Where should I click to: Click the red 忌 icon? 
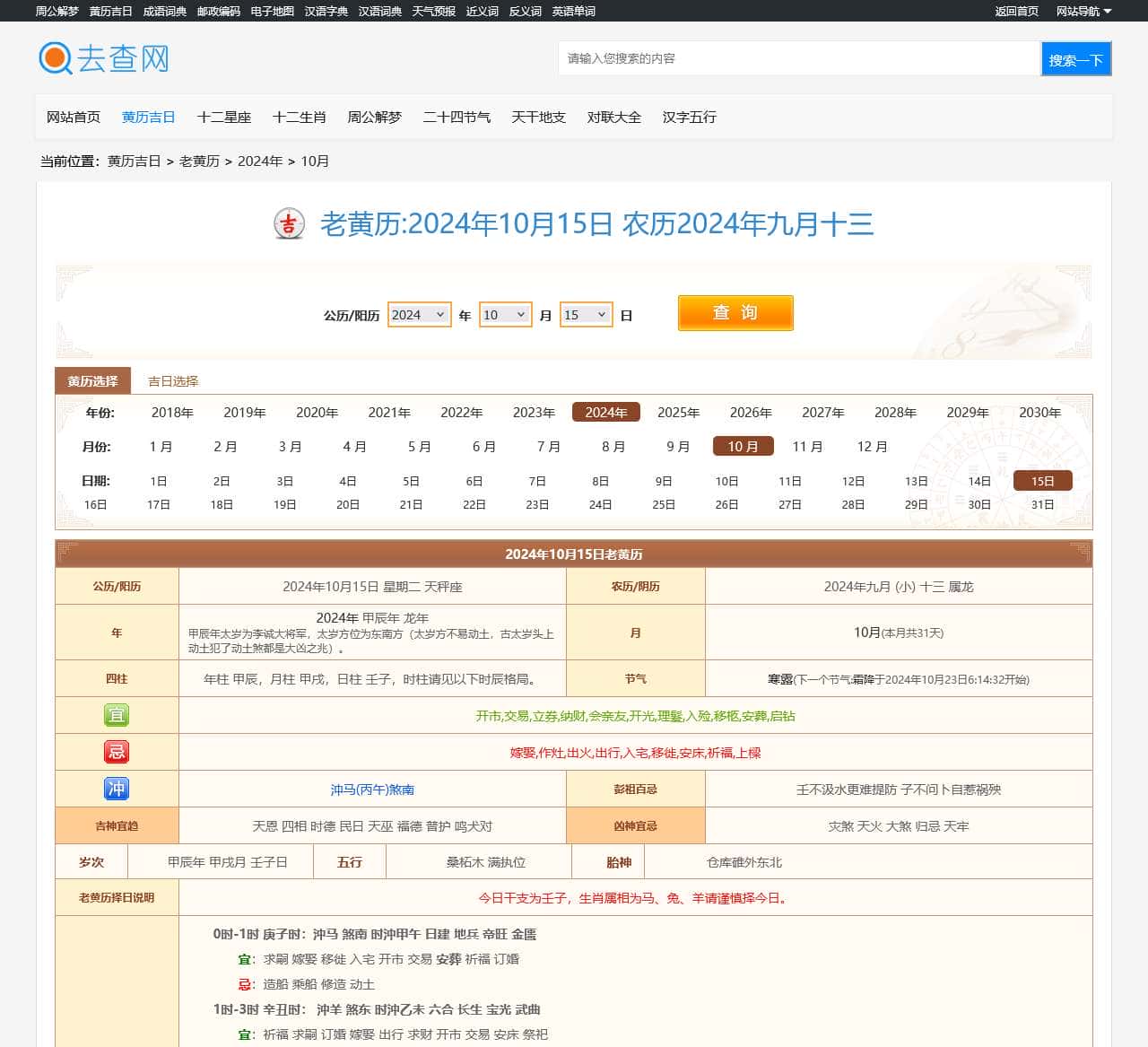click(117, 752)
